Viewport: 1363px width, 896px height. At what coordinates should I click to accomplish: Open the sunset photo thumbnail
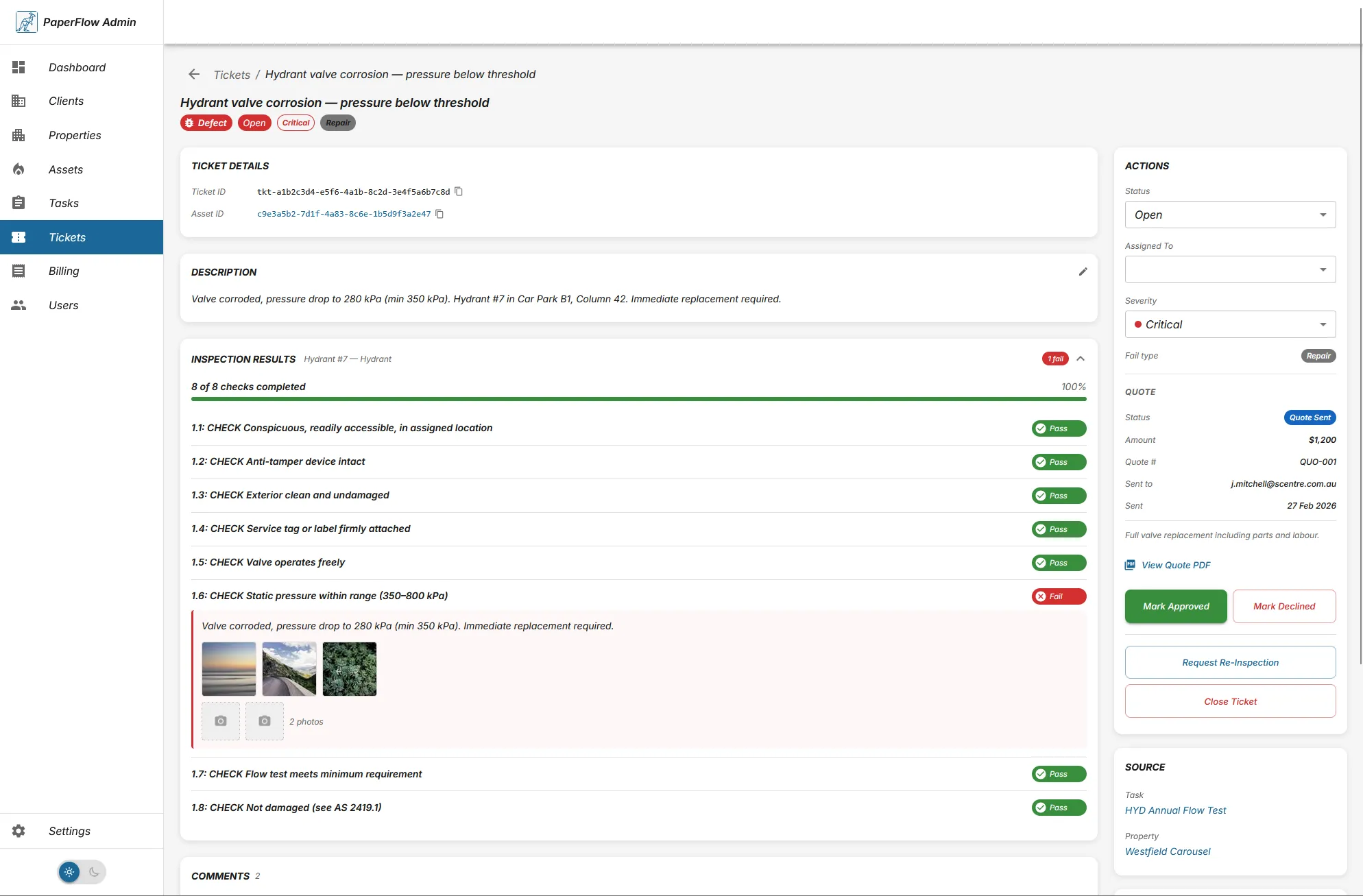228,668
